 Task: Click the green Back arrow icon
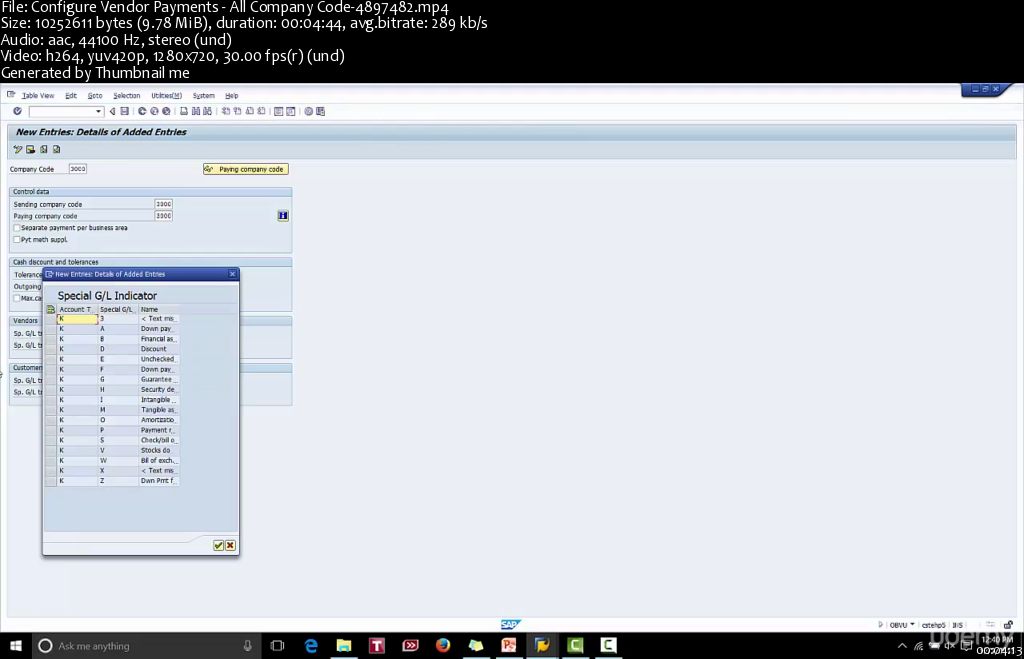tap(142, 111)
